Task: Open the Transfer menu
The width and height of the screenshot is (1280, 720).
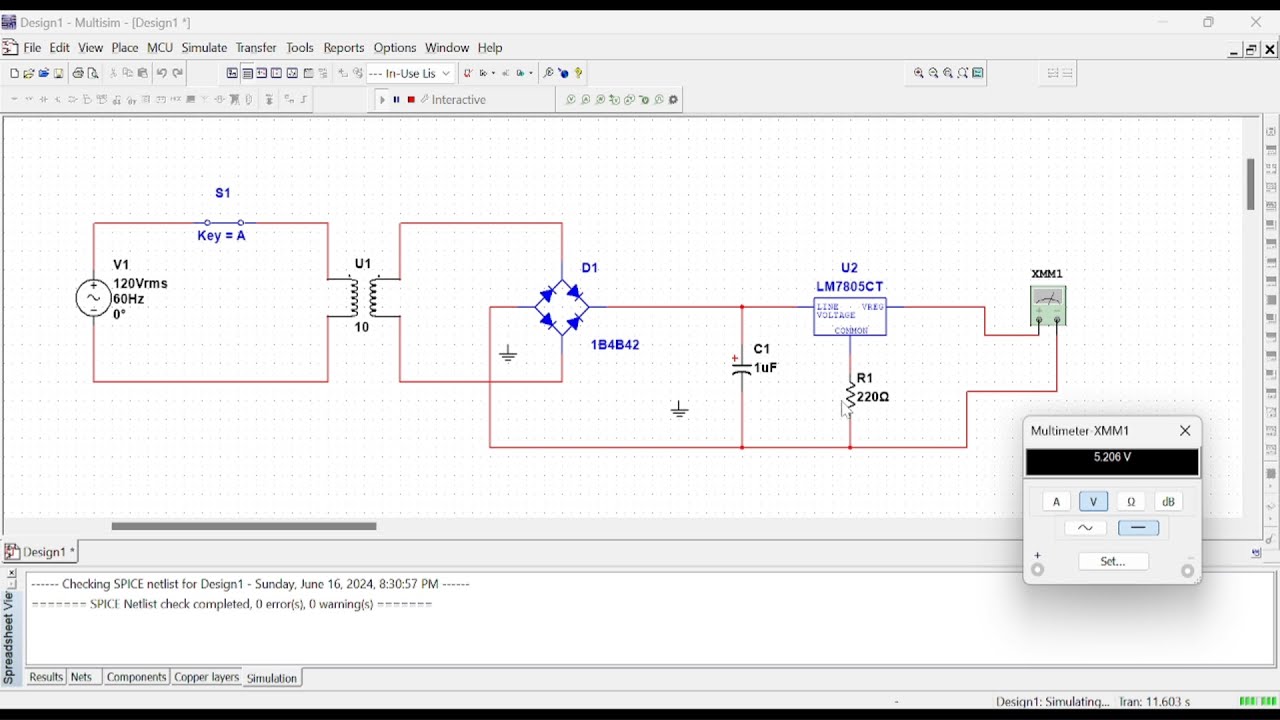Action: tap(256, 48)
